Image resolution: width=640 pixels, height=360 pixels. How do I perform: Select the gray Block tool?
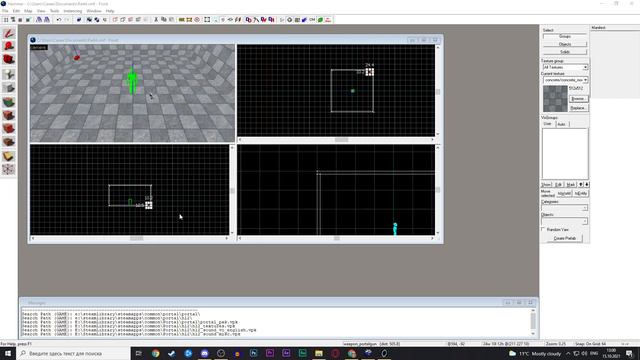tap(9, 88)
